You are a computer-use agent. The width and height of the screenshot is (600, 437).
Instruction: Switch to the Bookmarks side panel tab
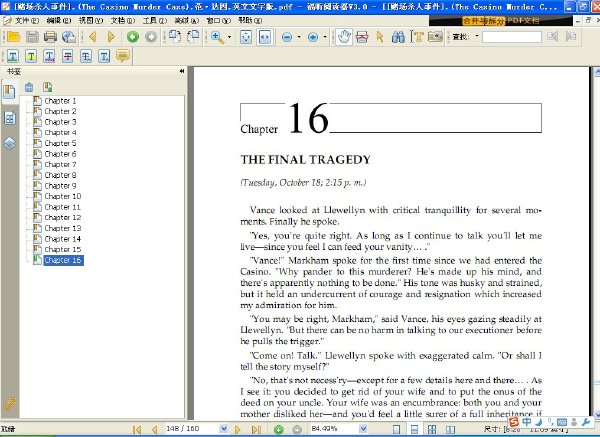click(x=10, y=92)
